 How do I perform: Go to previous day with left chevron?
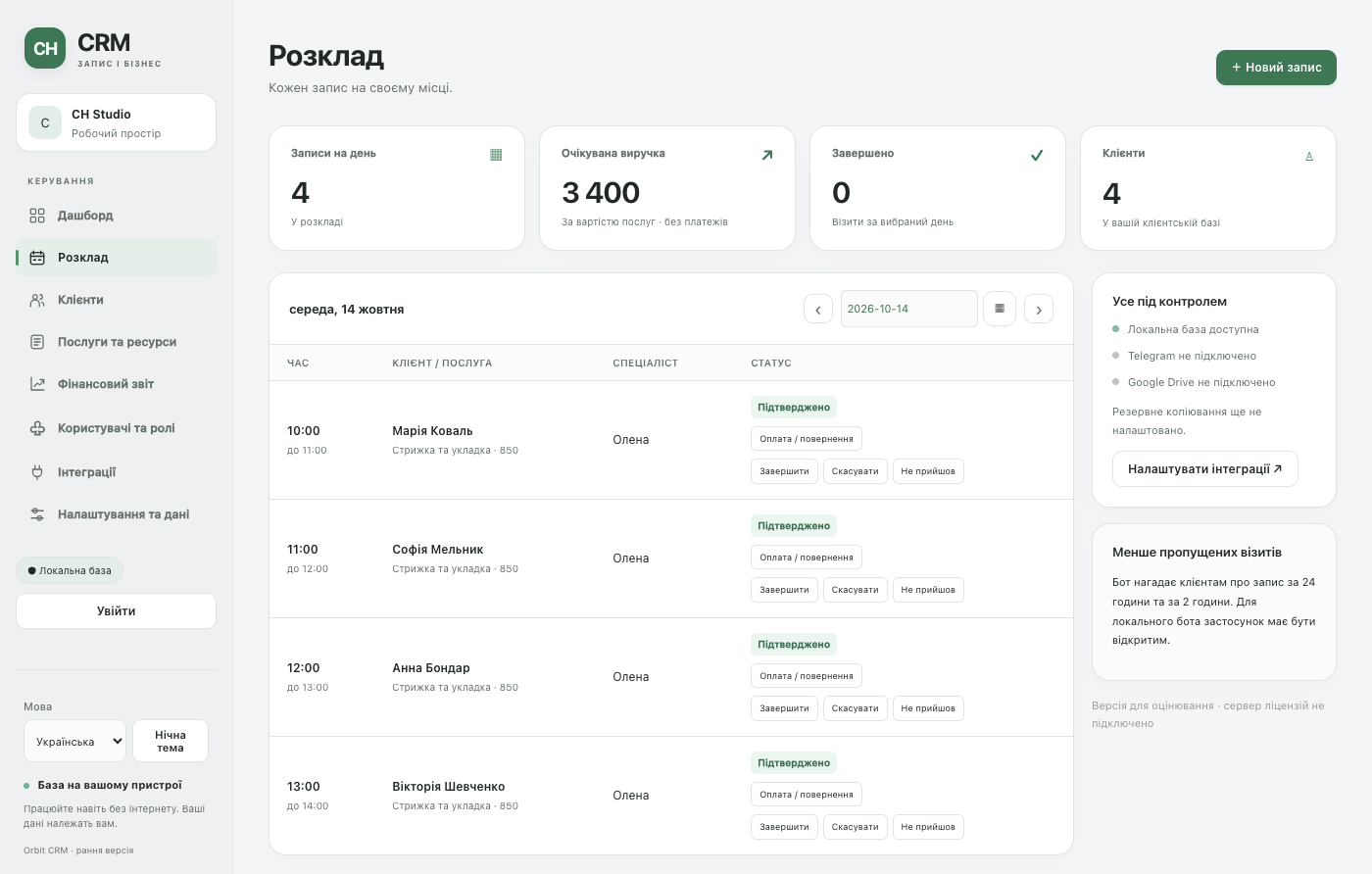tap(818, 310)
